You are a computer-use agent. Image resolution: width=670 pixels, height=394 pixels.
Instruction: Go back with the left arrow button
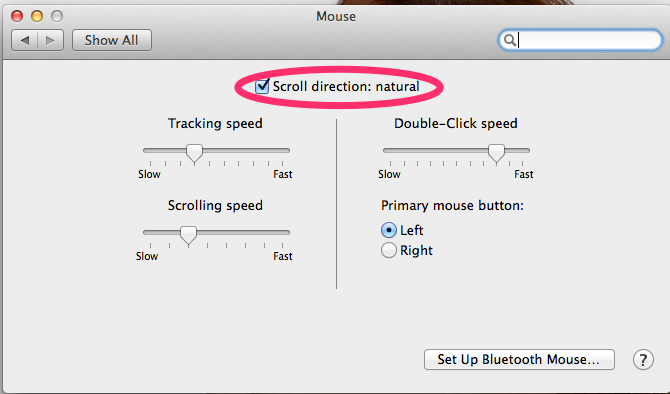click(x=24, y=40)
